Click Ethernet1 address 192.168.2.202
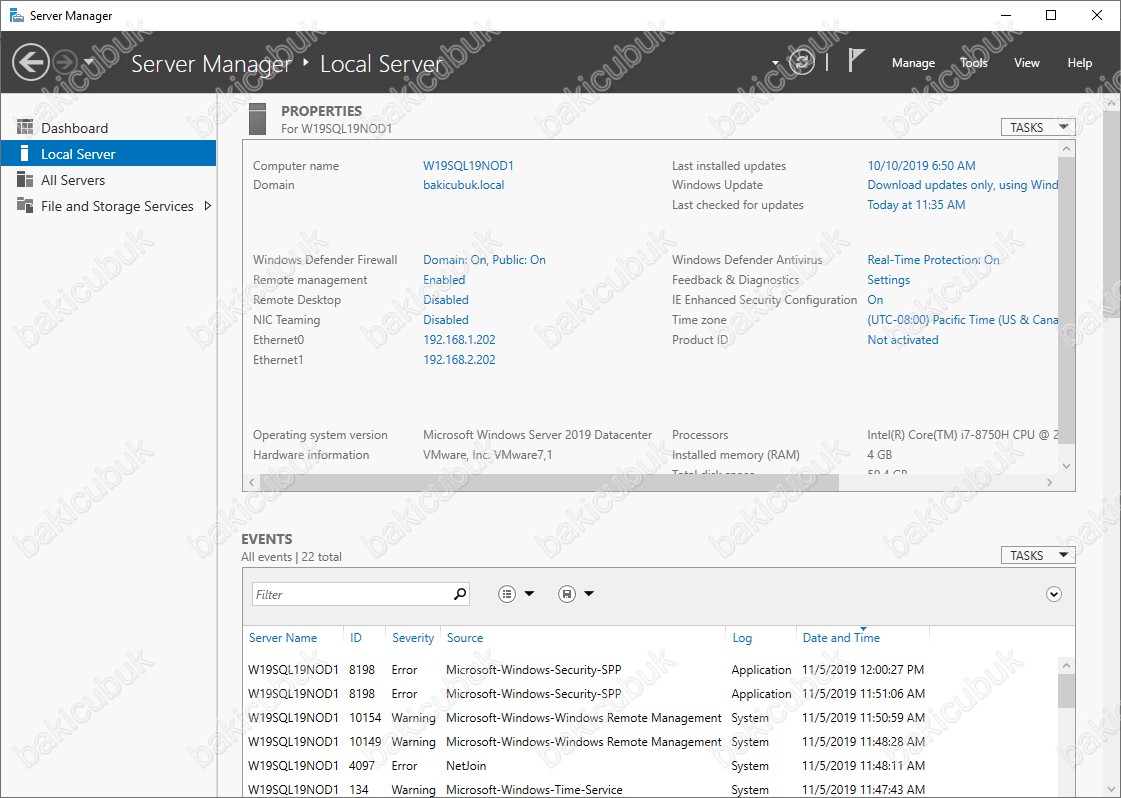 coord(459,360)
